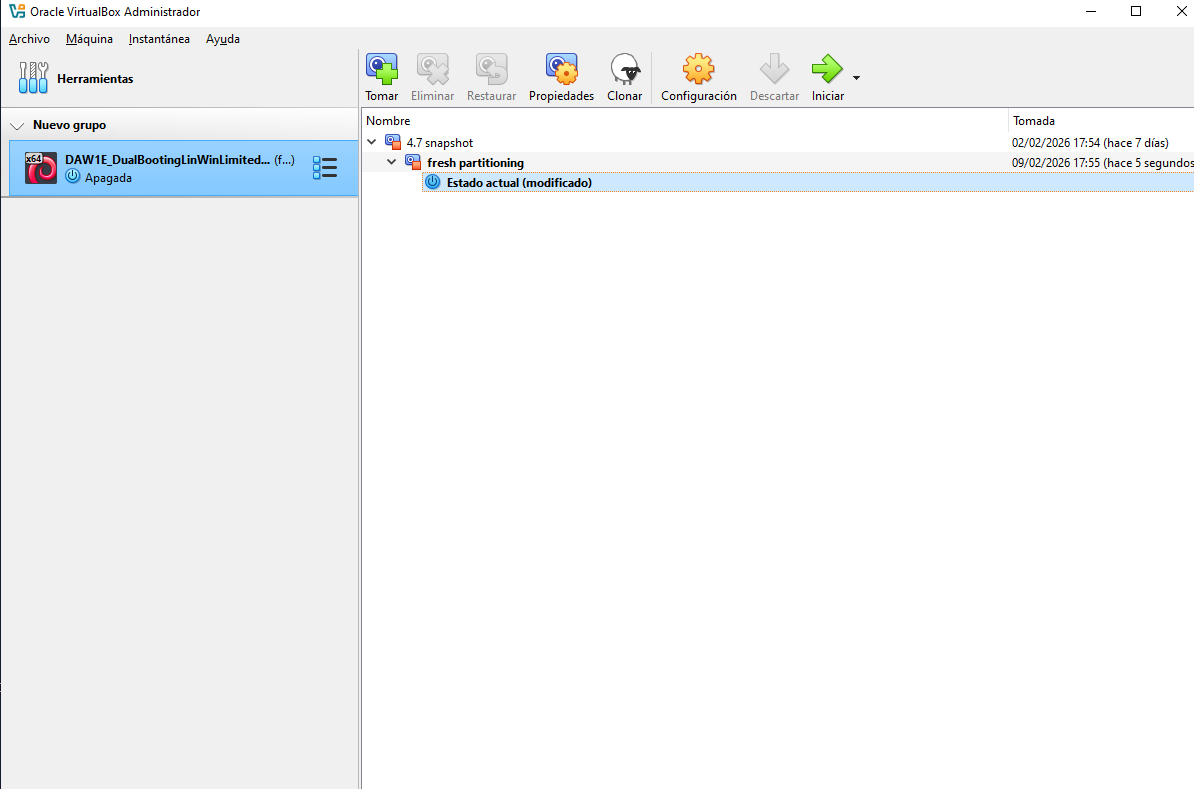Collapse the fresh partitioning tree node
The height and width of the screenshot is (789, 1194).
pyautogui.click(x=391, y=161)
